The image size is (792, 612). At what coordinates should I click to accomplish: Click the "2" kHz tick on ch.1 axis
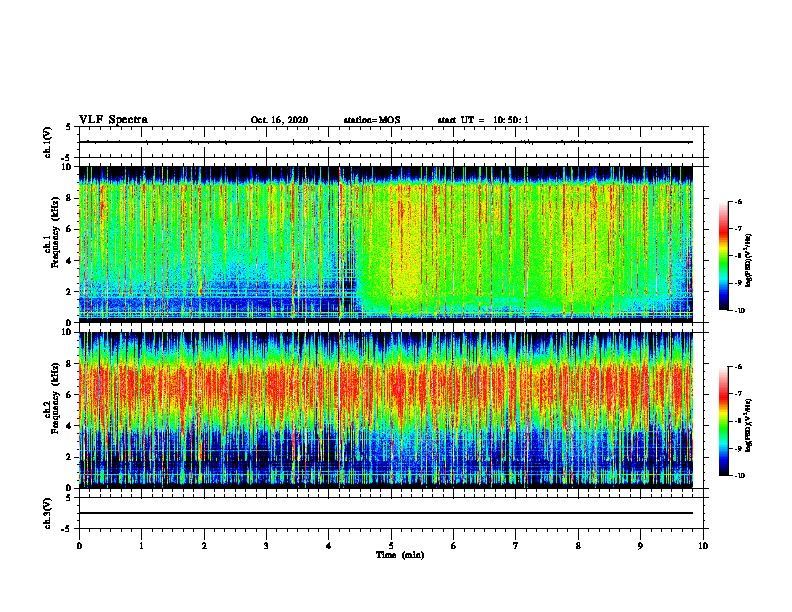(70, 292)
